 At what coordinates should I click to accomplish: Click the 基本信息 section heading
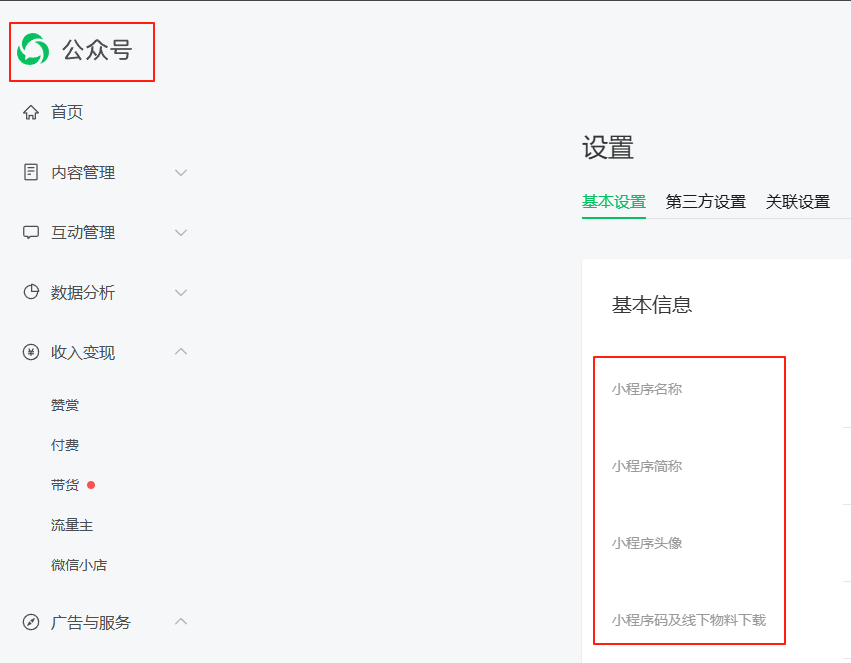coord(652,305)
